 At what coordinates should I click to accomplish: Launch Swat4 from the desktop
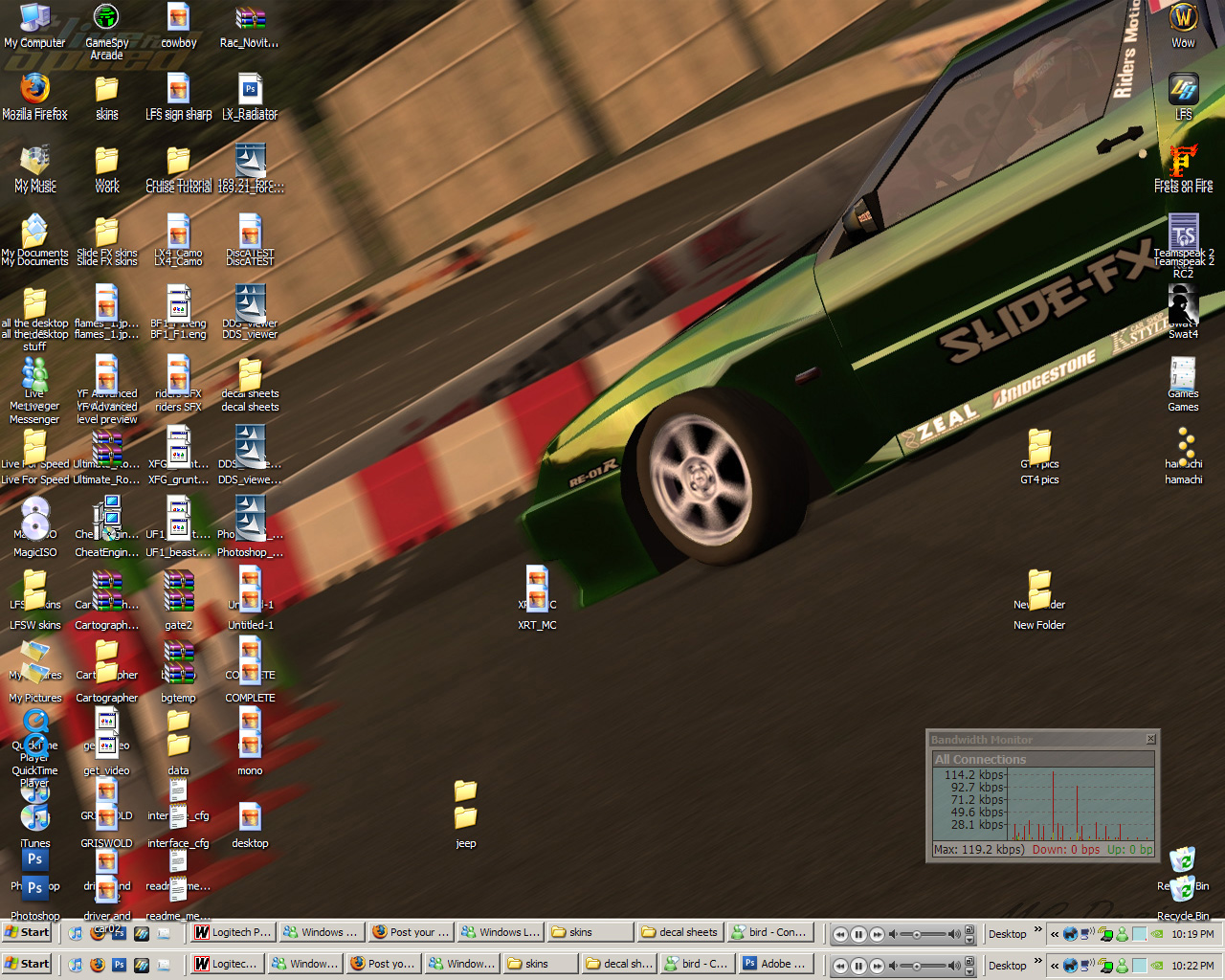click(1184, 313)
